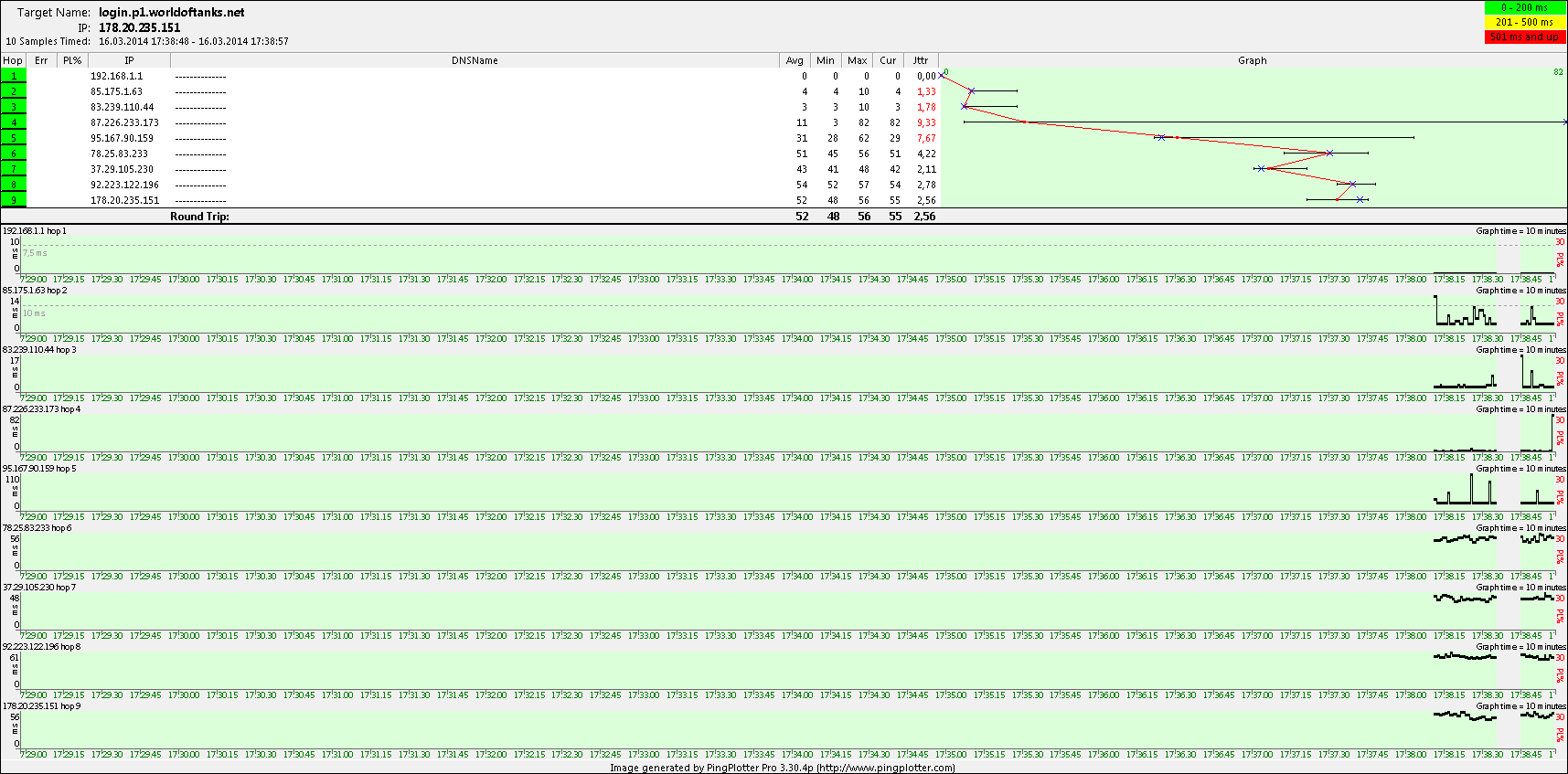
Task: Click the 95.167.90.159 hop 5 timeline graph title
Action: [39, 469]
